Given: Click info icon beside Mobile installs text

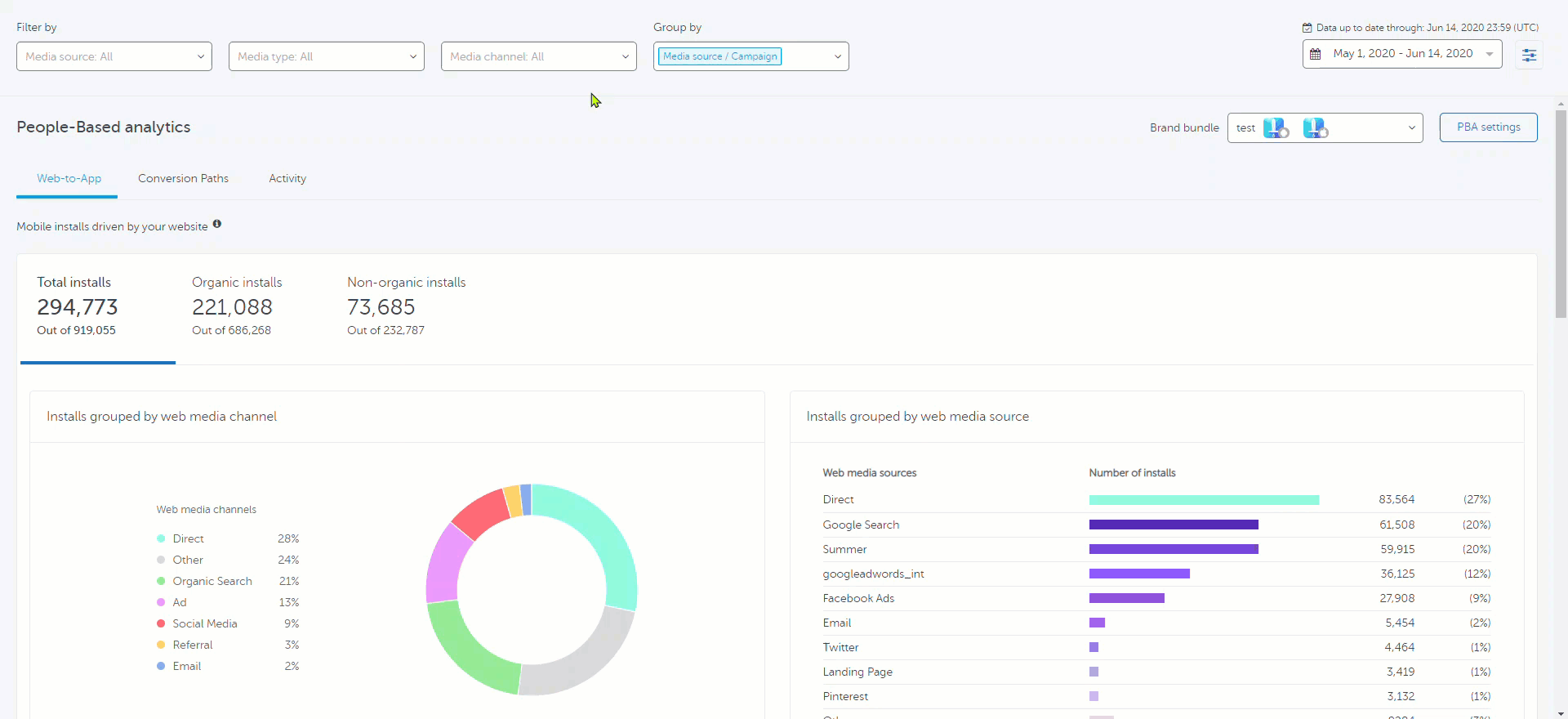Looking at the screenshot, I should coord(217,224).
